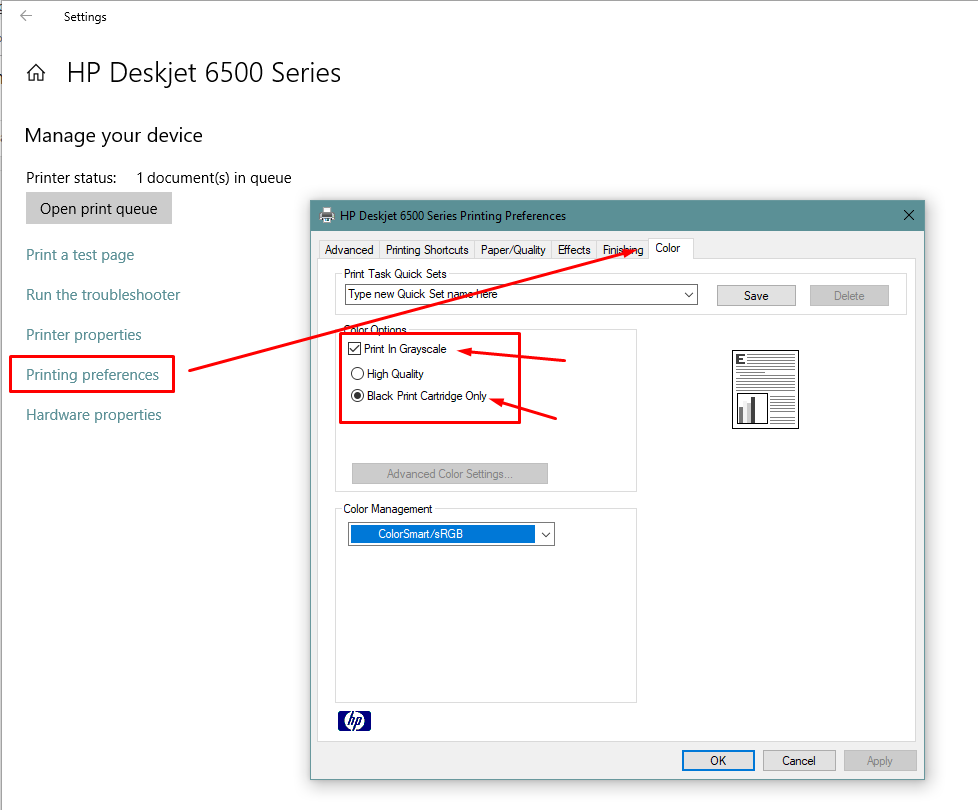Click Cancel in preferences dialog
Viewport: 978px width, 810px height.
coord(798,761)
